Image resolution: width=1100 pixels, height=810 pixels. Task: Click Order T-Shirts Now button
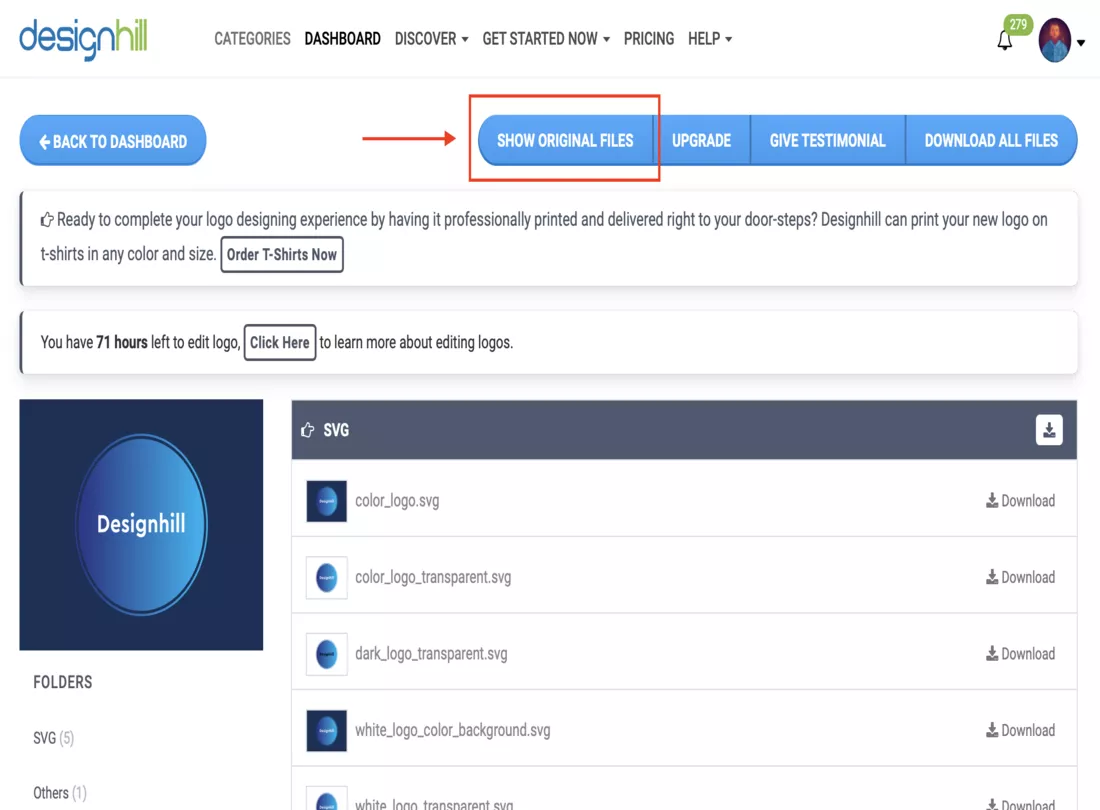pyautogui.click(x=282, y=254)
